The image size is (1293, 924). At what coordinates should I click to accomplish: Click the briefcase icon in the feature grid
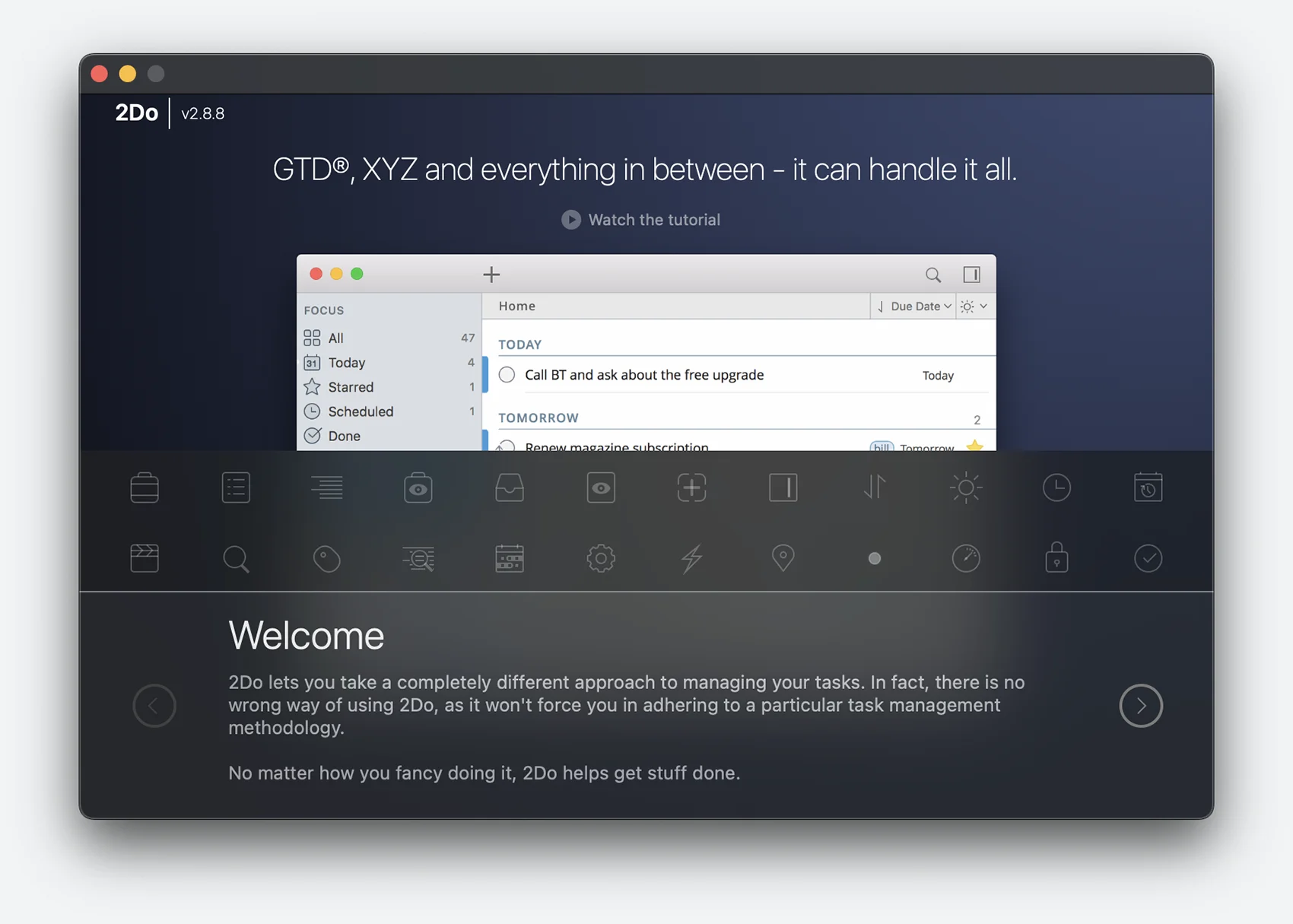[145, 487]
